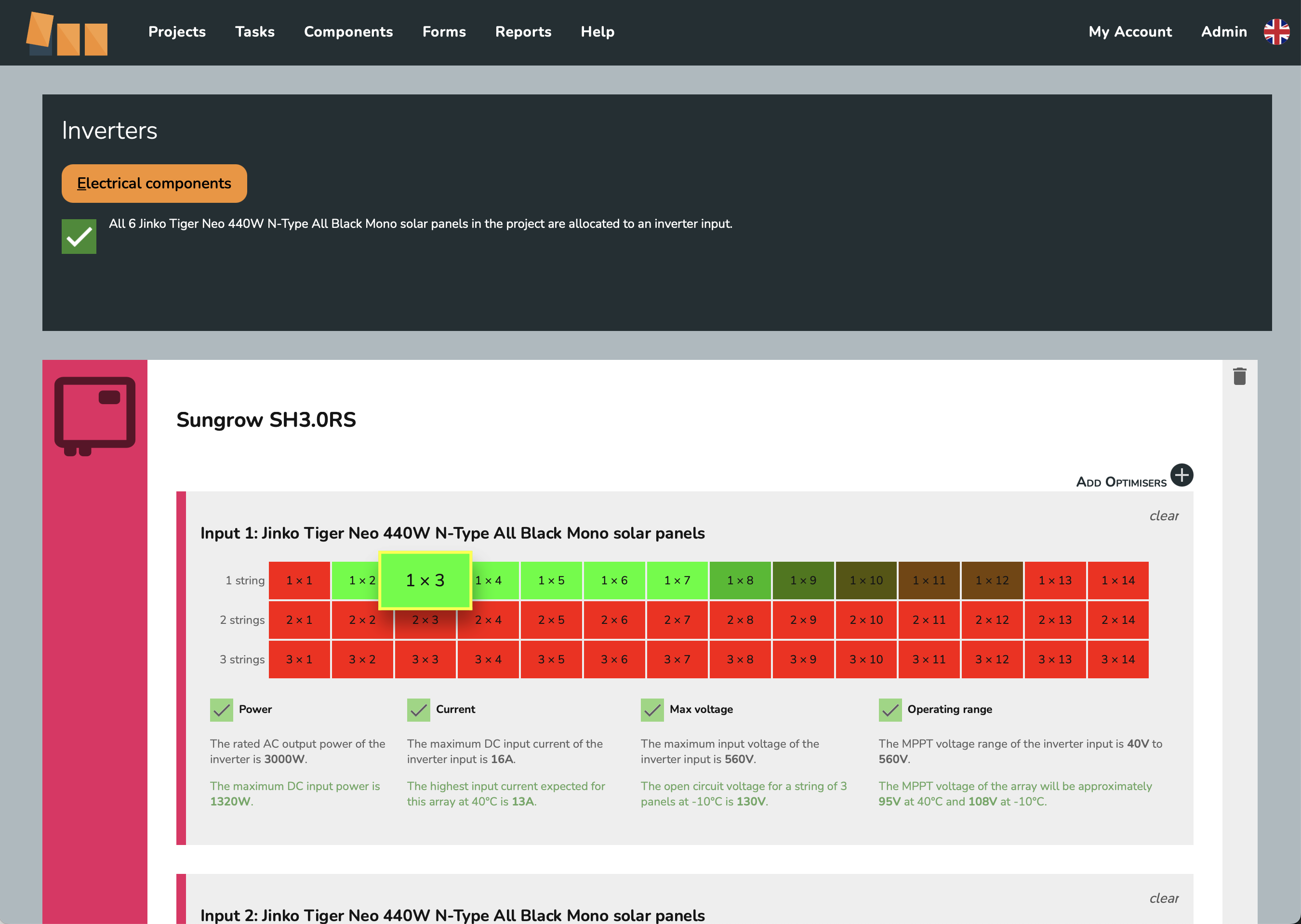Click the Add Optimisers plus icon
1301x924 pixels.
click(x=1182, y=475)
